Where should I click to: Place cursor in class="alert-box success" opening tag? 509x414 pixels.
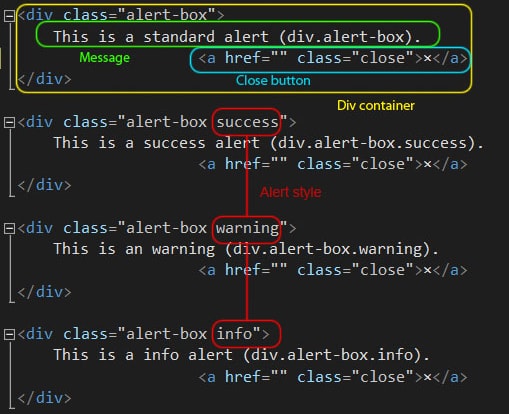point(157,122)
